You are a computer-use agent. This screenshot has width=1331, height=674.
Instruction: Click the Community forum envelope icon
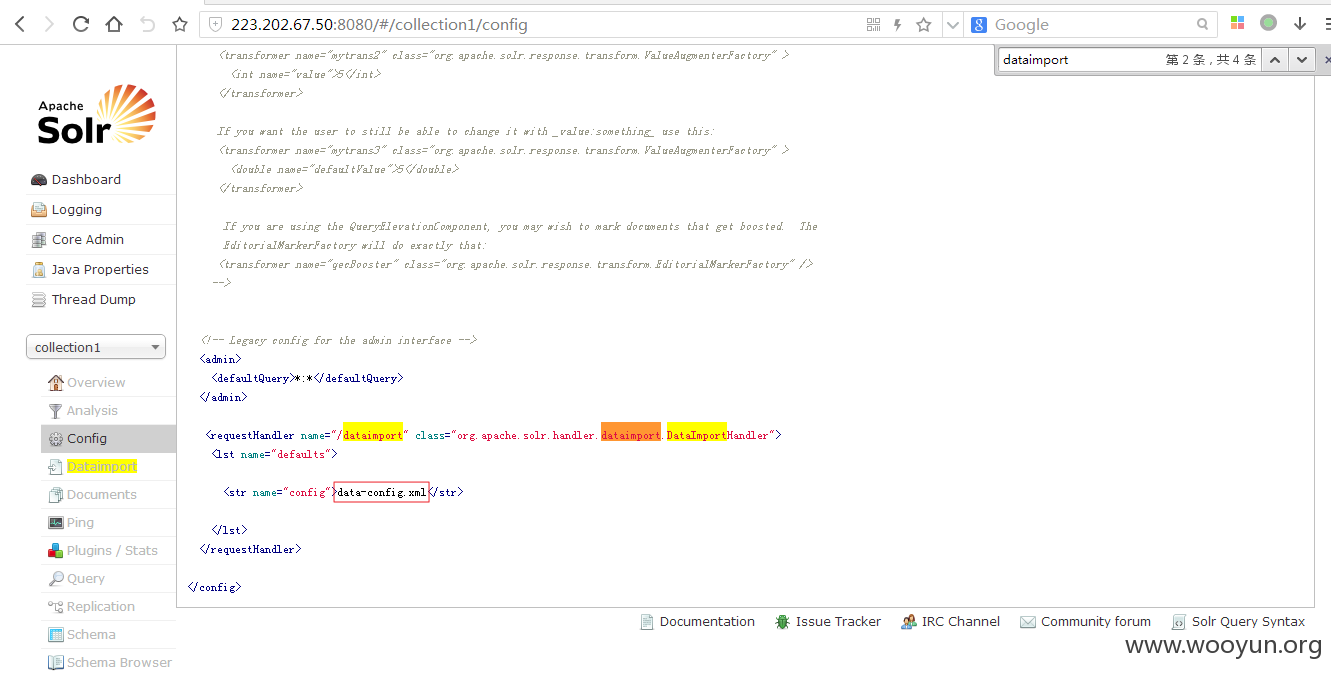1027,622
